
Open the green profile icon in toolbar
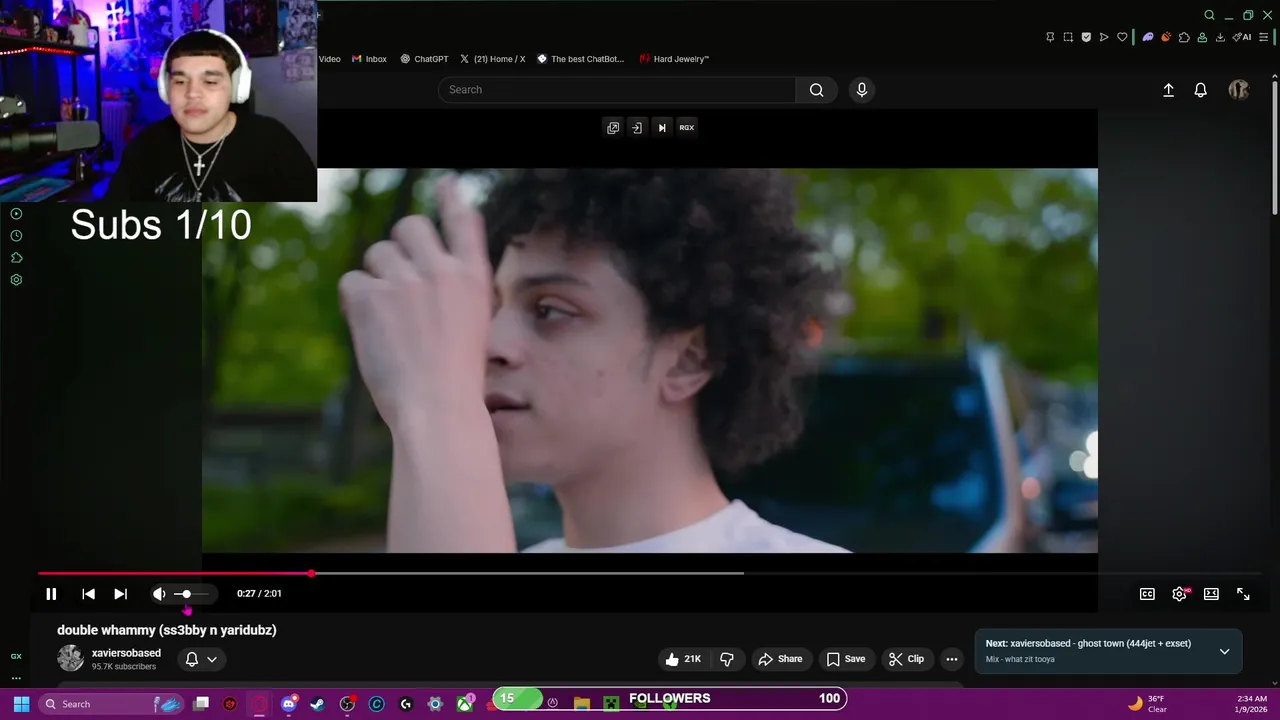tap(1202, 37)
